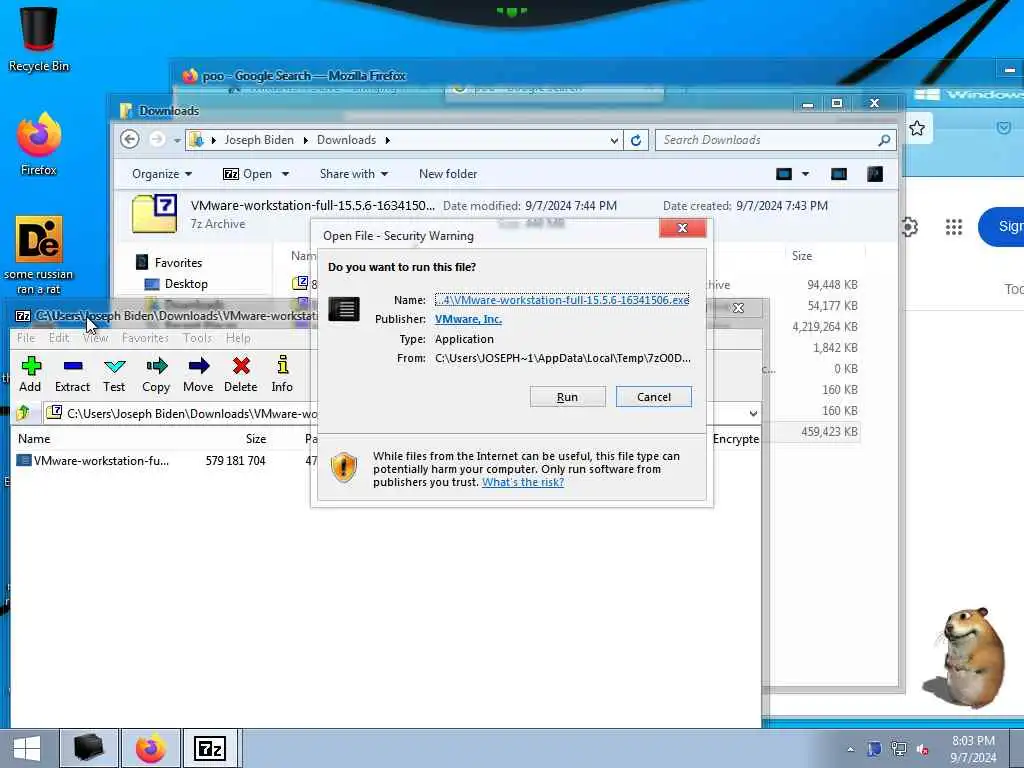Click the dark cube taskbar application icon
Image resolution: width=1024 pixels, height=768 pixels.
click(89, 748)
